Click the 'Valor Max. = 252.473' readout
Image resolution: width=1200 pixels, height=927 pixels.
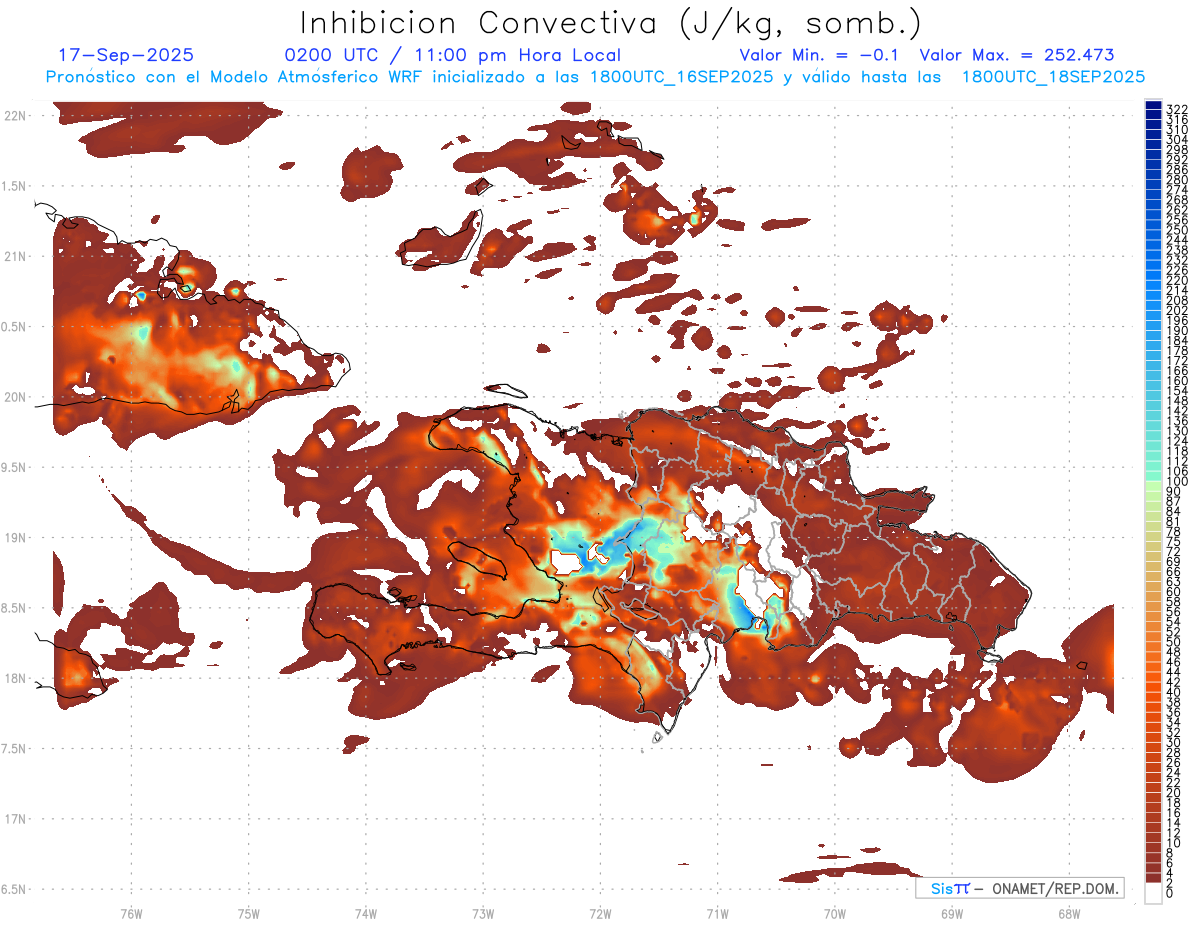(1017, 55)
